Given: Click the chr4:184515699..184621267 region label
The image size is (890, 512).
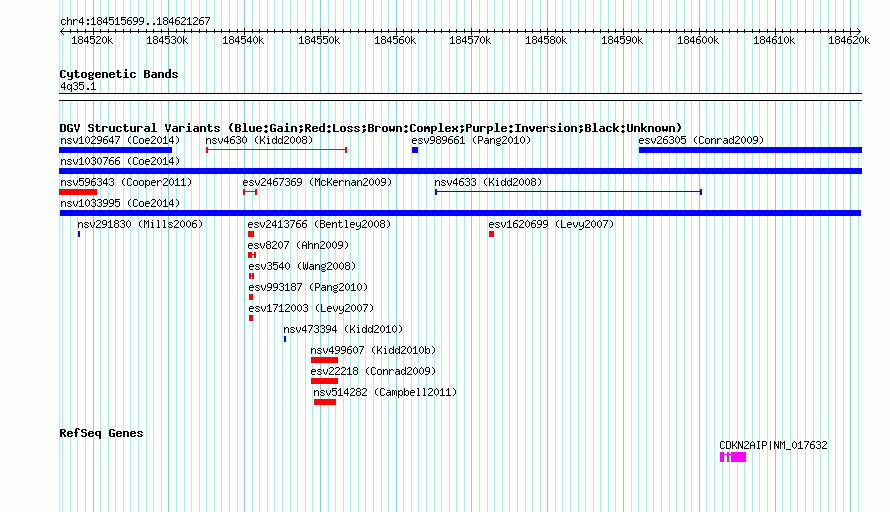Looking at the screenshot, I should 135,21.
